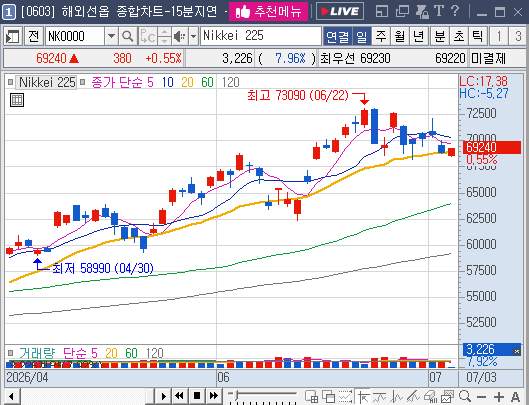Click the Nikkei 225 chart legend label

47,82
